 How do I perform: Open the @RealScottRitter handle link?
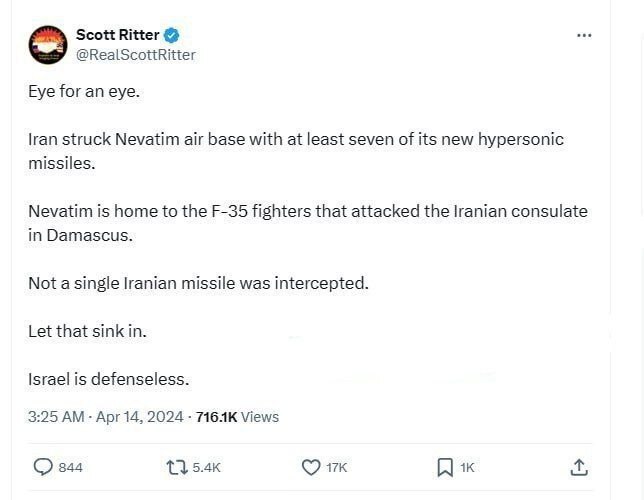point(136,55)
